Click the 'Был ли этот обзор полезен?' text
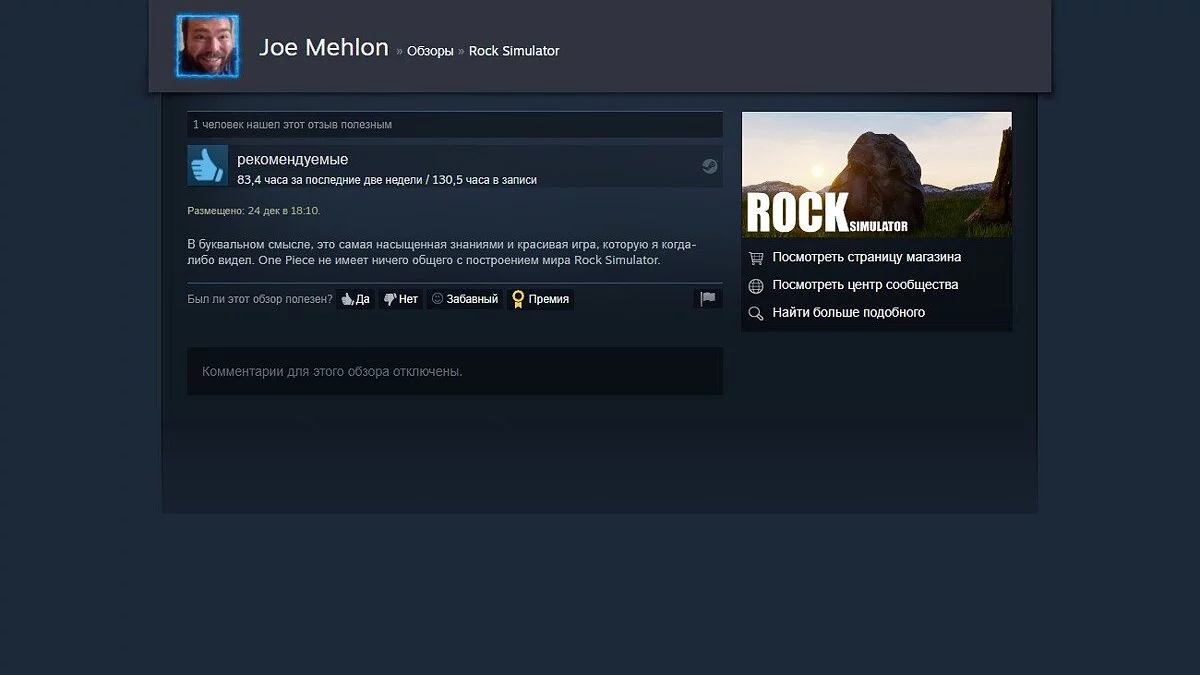Image resolution: width=1200 pixels, height=675 pixels. coord(260,299)
